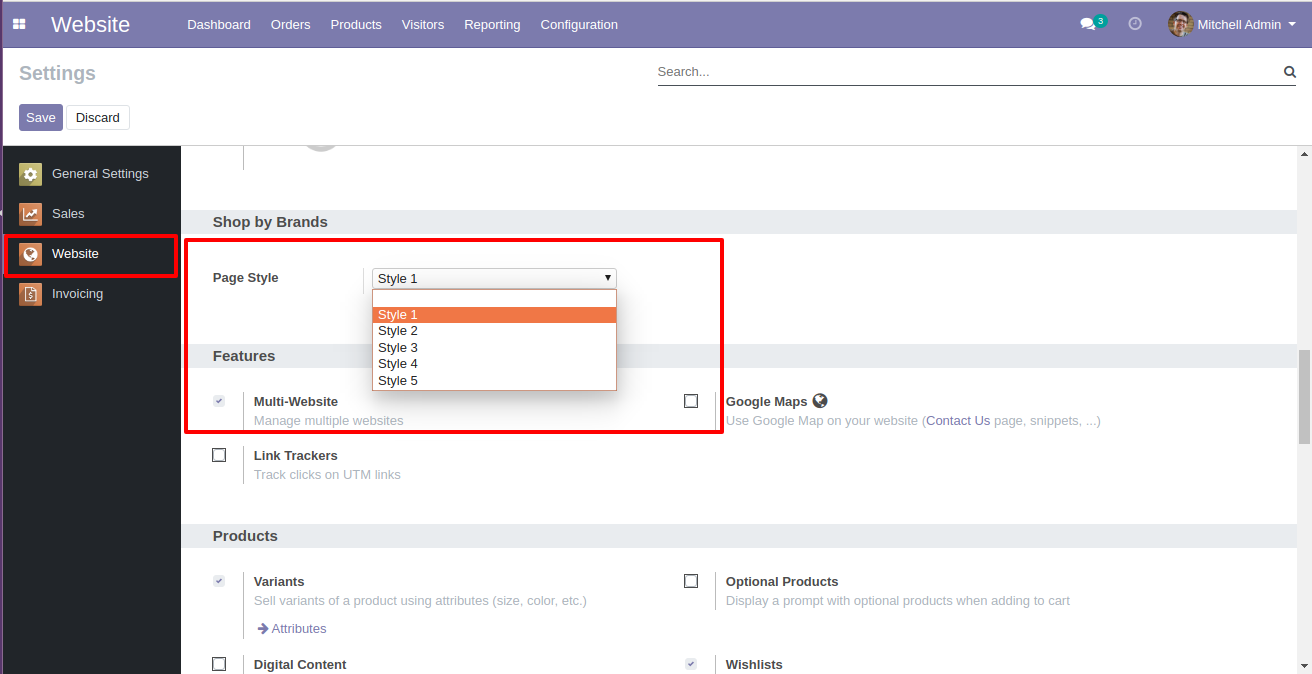Click the Save button
This screenshot has height=674, width=1312.
tap(41, 118)
